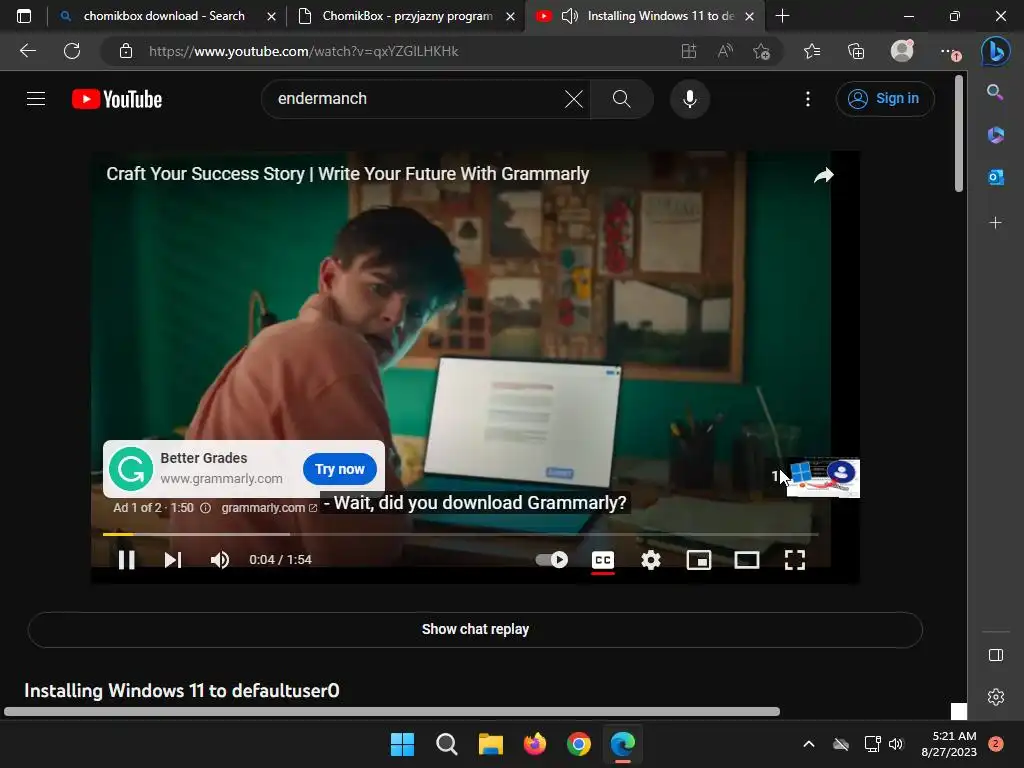Viewport: 1024px width, 768px height.
Task: Open the YouTube guide hamburger menu
Action: [x=36, y=99]
